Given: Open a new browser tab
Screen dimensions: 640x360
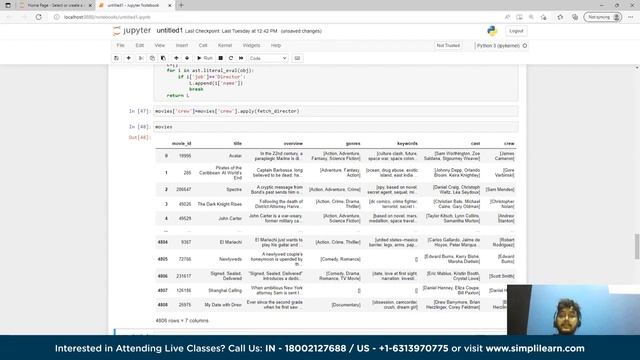Looking at the screenshot, I should point(181,5).
